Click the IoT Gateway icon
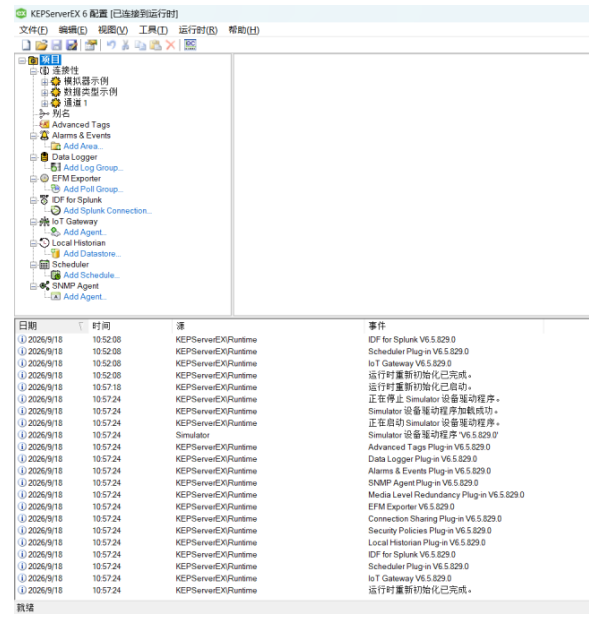Image resolution: width=589 pixels, height=624 pixels. pos(44,221)
